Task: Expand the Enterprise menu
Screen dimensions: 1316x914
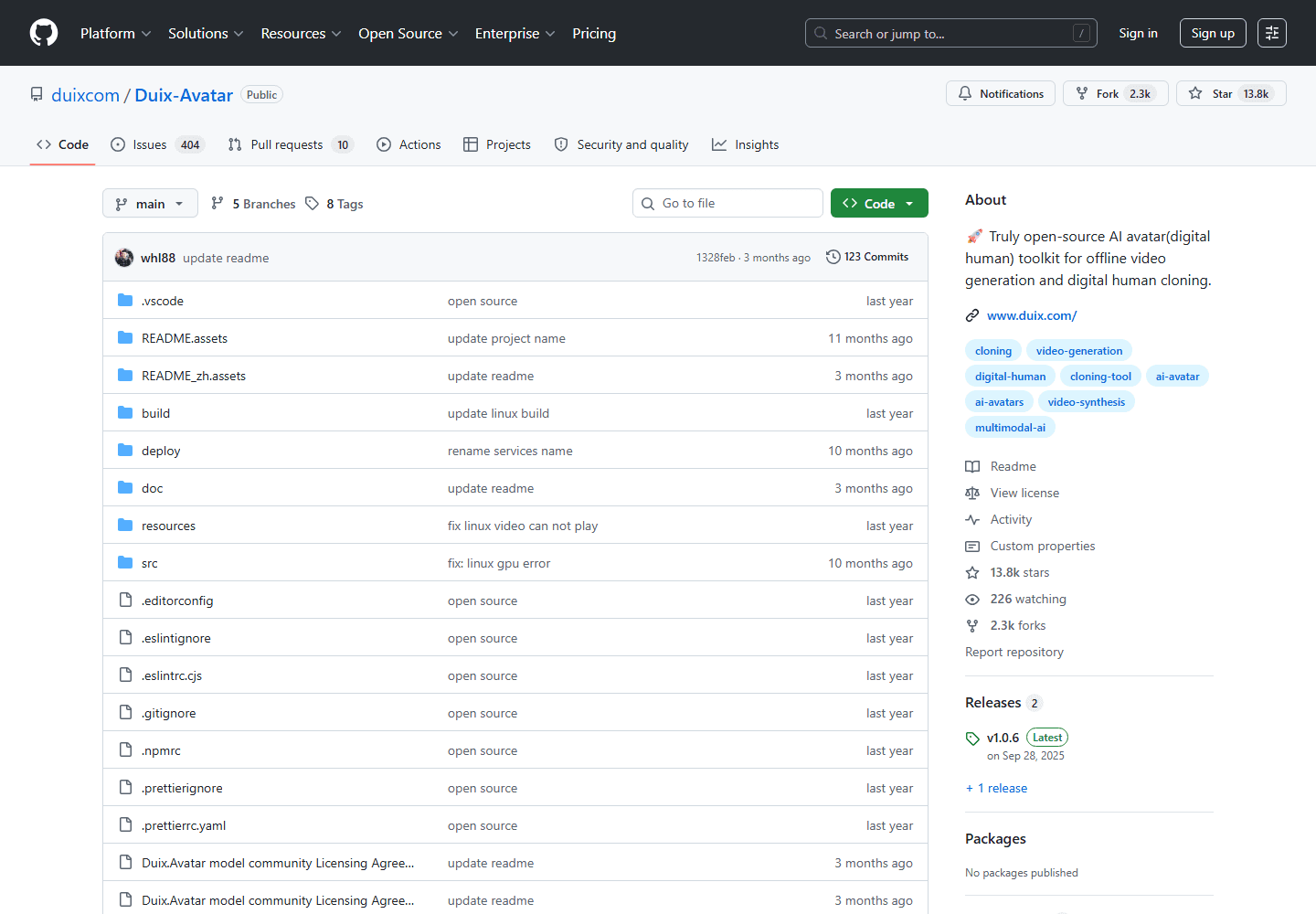Action: (515, 33)
